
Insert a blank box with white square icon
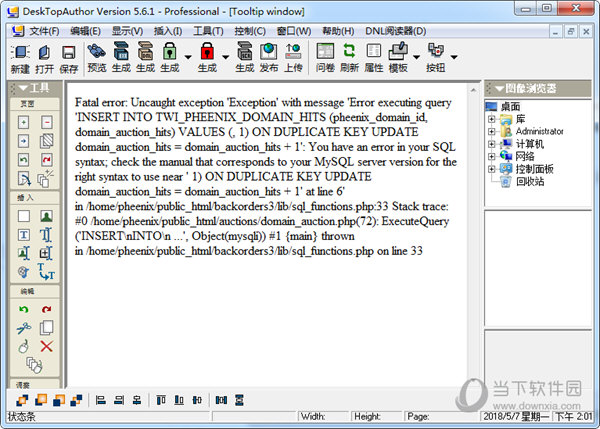(x=24, y=216)
